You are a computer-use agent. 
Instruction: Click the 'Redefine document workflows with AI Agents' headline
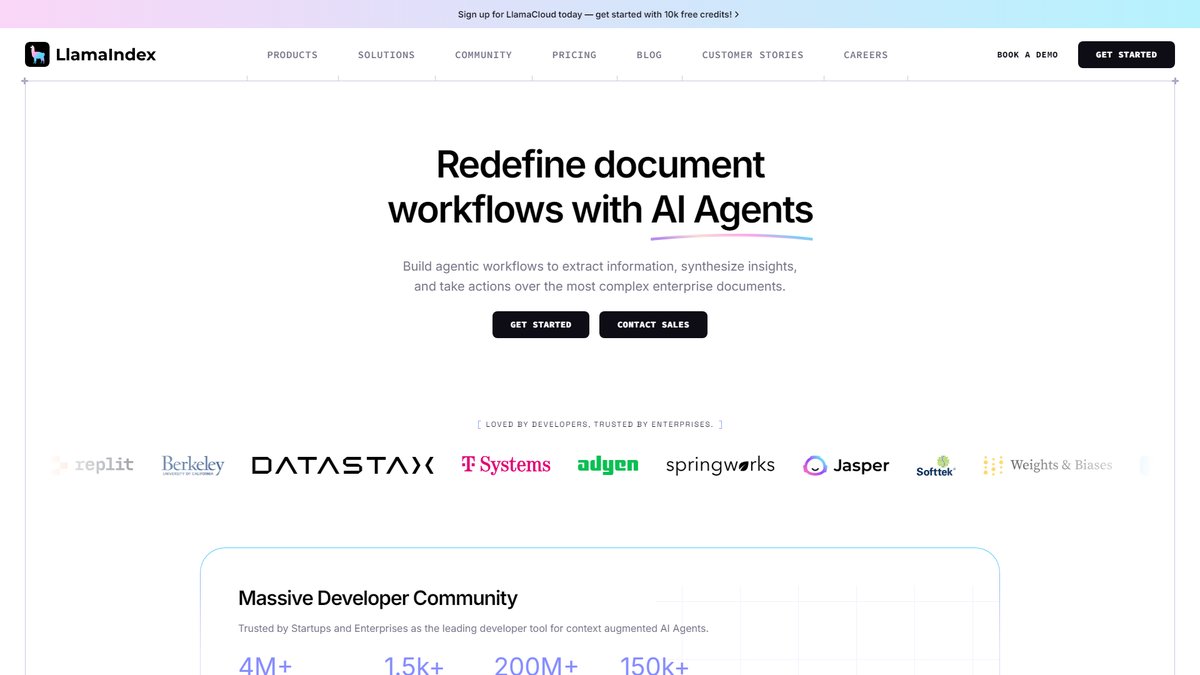click(600, 187)
